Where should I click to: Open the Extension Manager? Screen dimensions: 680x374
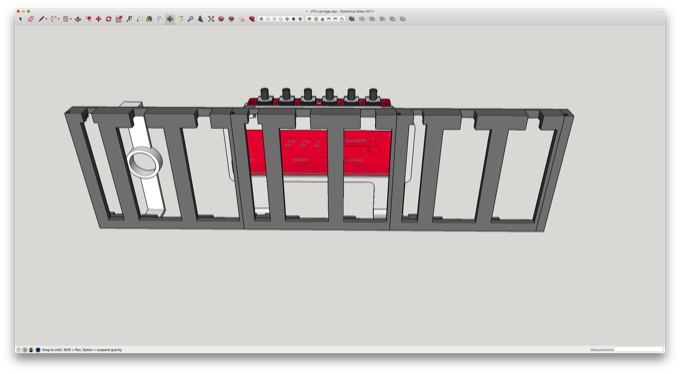click(252, 19)
